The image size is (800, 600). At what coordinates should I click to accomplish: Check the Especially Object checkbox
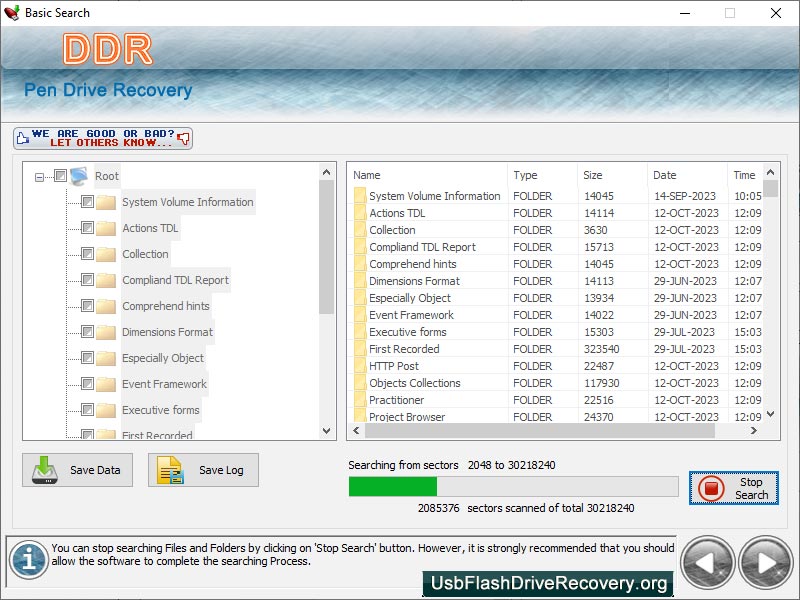[87, 358]
